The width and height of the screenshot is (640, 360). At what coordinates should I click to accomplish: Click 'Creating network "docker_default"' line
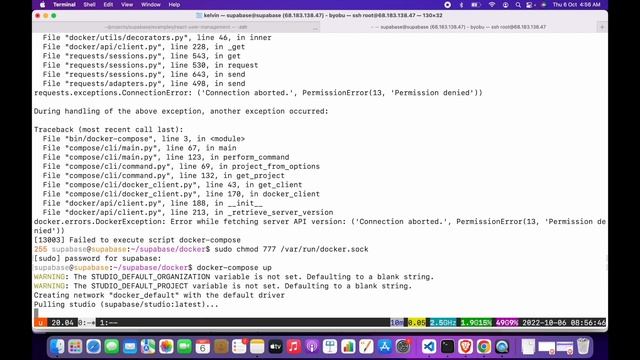click(x=159, y=295)
